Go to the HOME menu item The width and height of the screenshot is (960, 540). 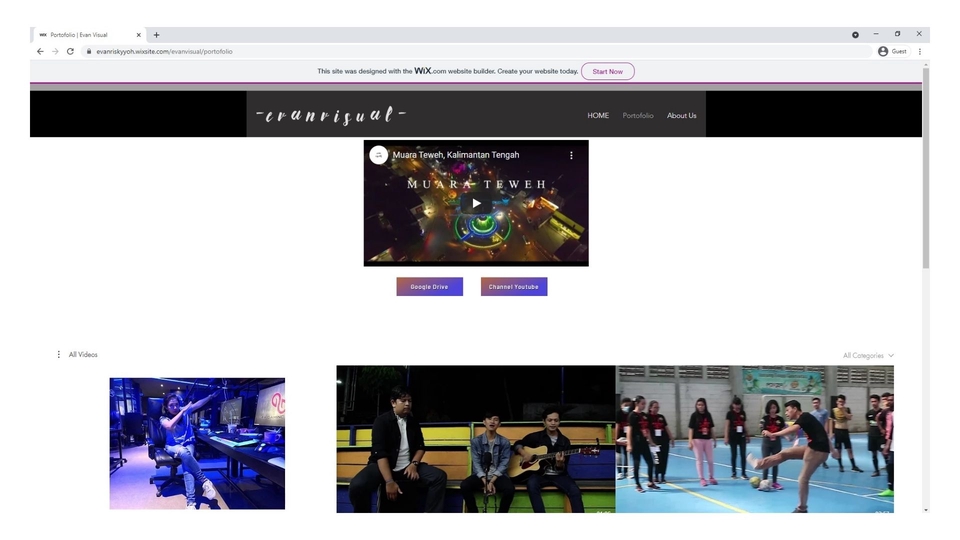[x=598, y=115]
